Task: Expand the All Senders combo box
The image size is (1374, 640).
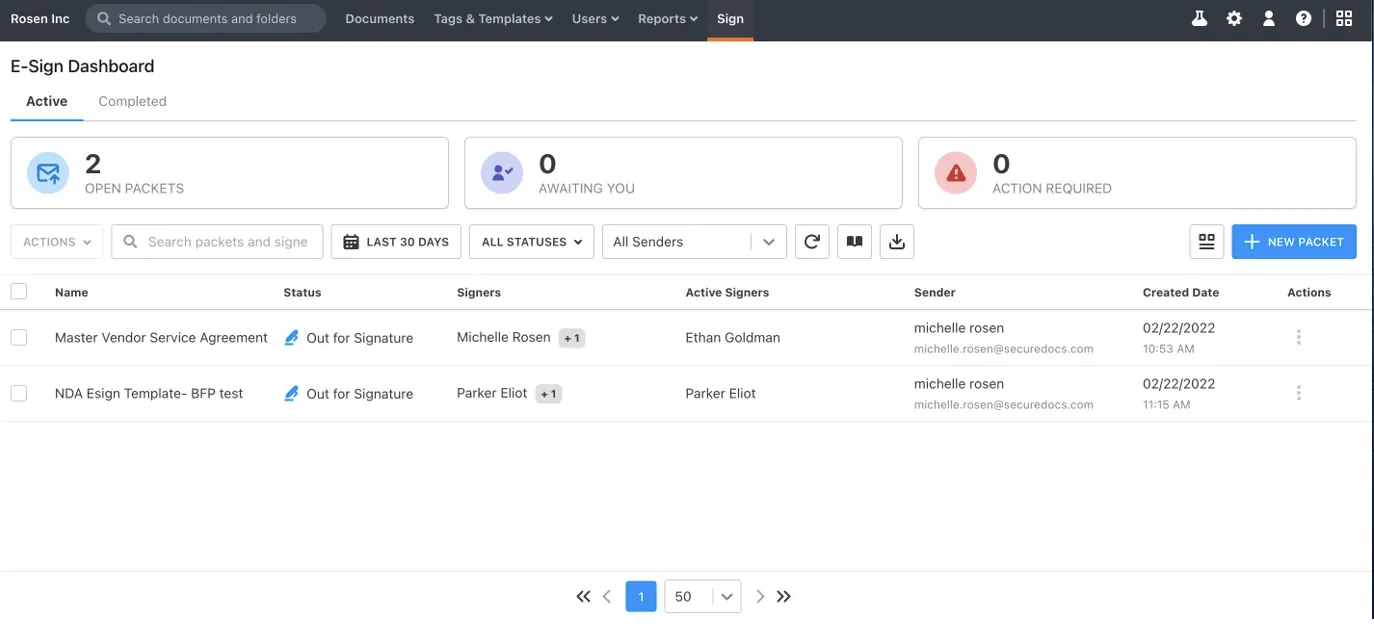Action: [x=694, y=242]
